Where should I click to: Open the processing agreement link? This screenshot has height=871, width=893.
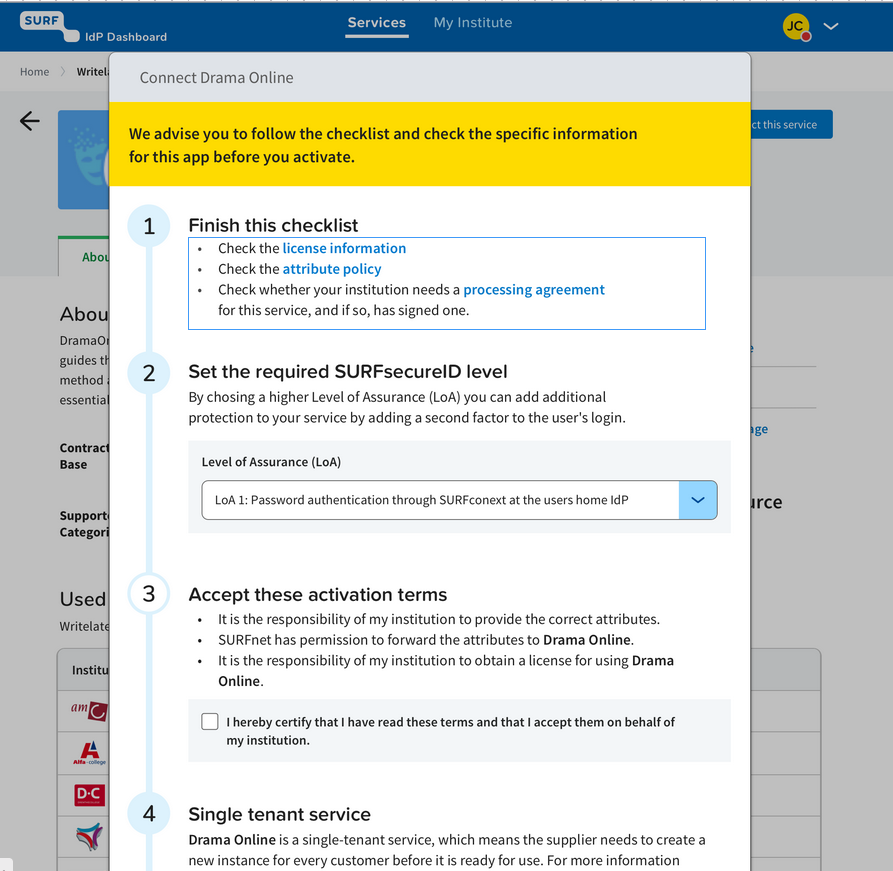pos(534,289)
